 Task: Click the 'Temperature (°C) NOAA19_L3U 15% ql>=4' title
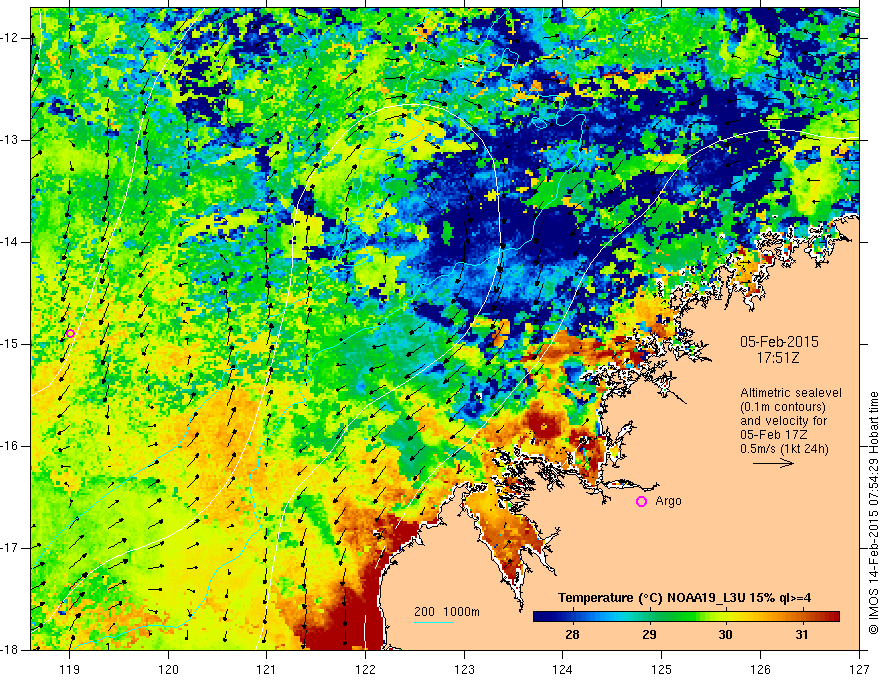point(684,598)
